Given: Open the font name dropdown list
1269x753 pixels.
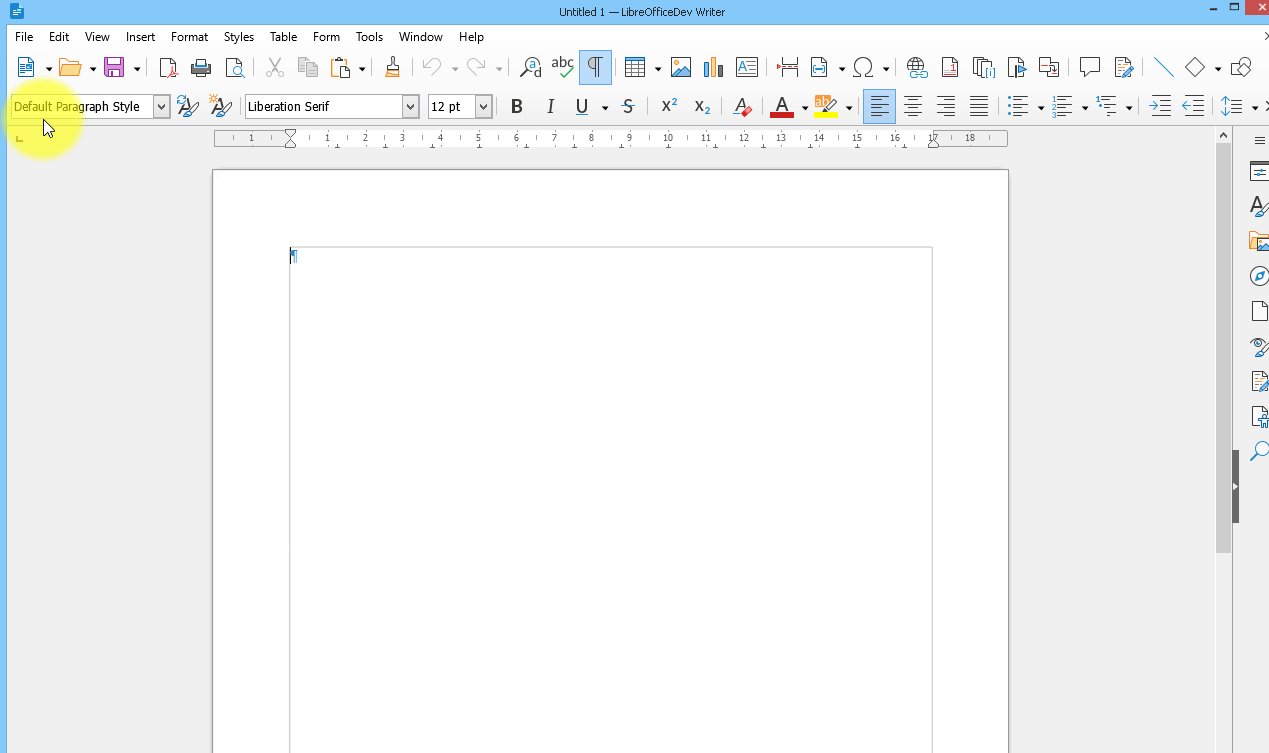Looking at the screenshot, I should point(410,107).
